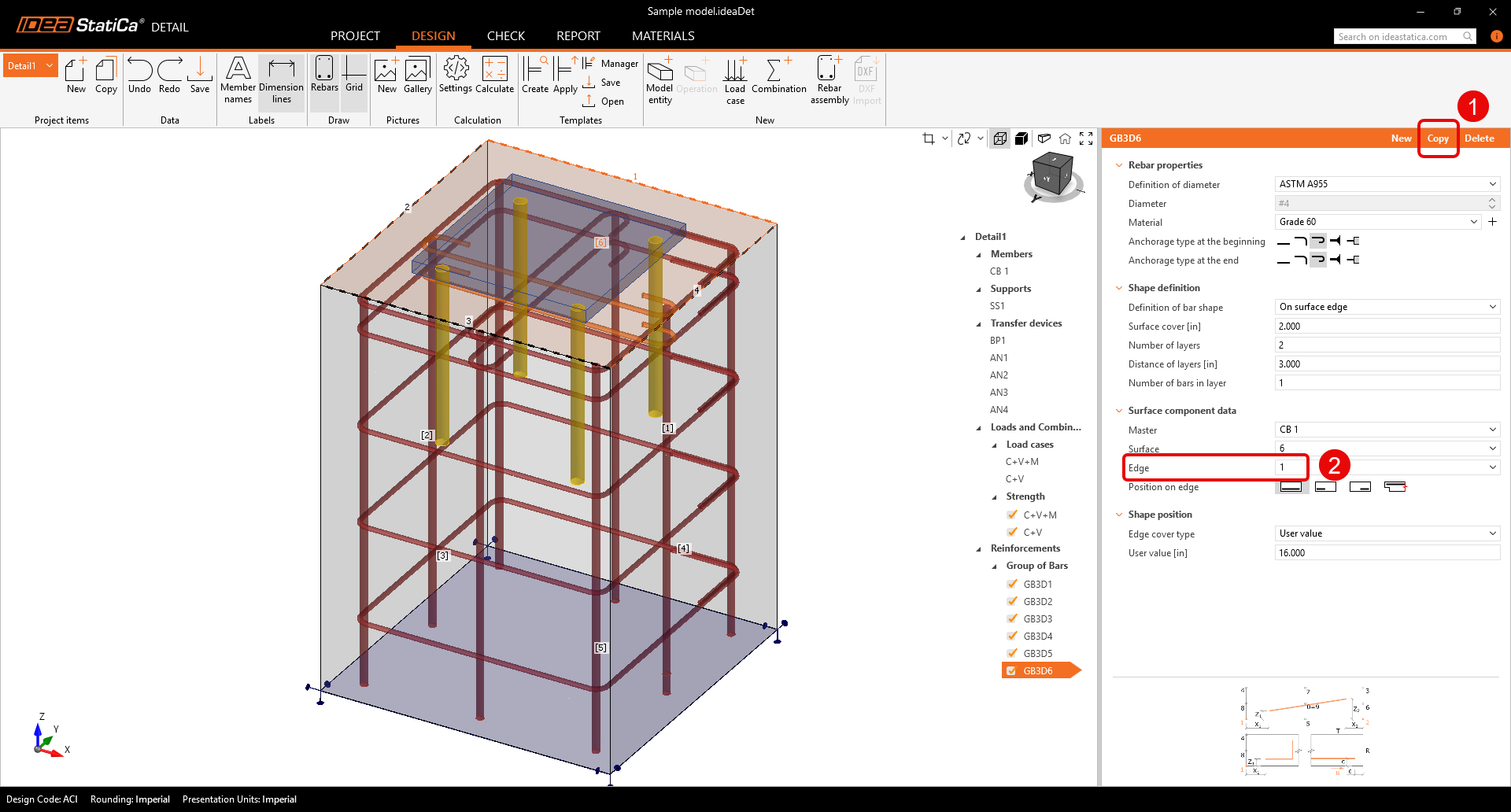Switch to the CHECK tab

[x=505, y=36]
